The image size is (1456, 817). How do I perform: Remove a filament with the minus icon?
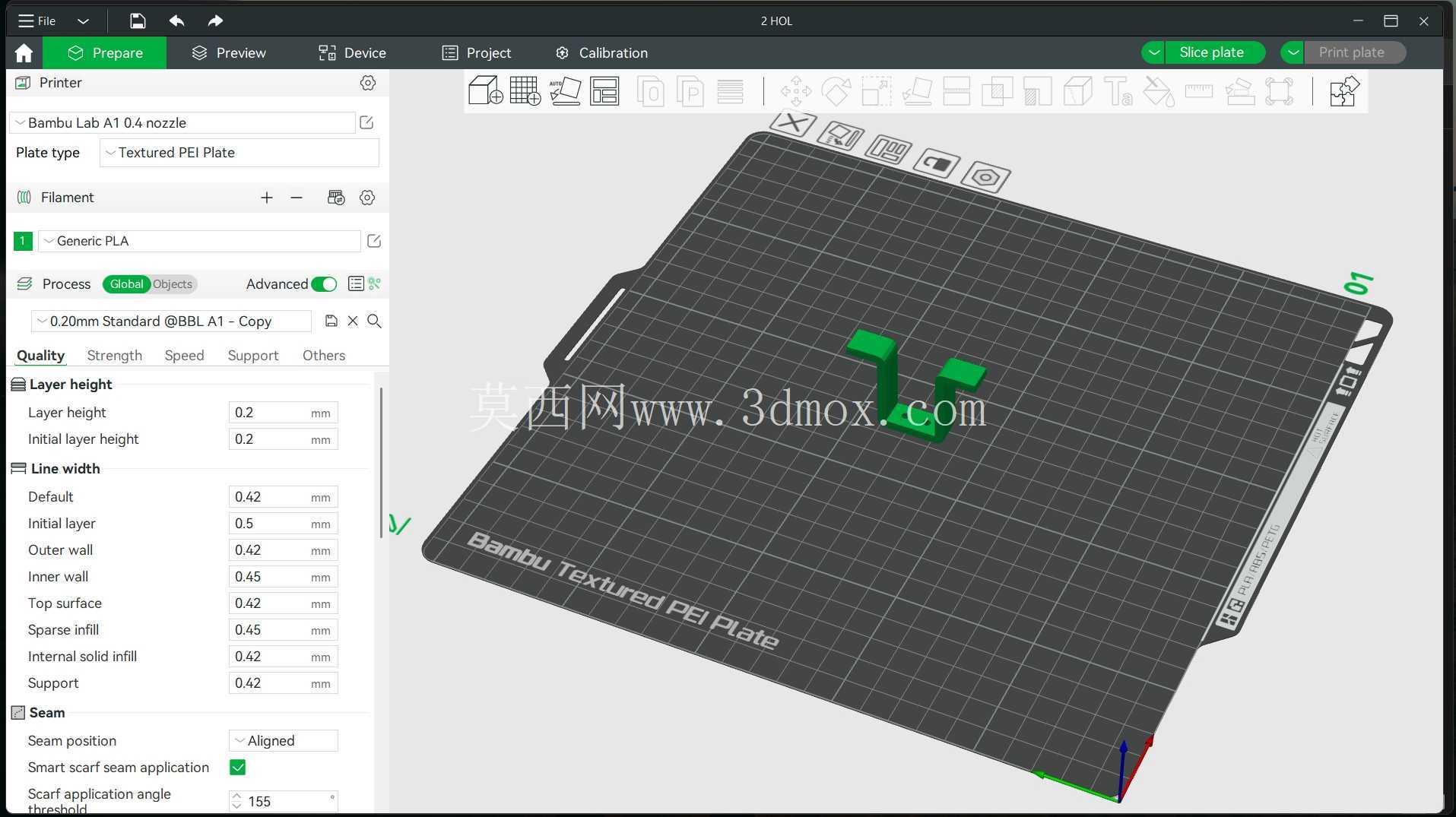(297, 198)
